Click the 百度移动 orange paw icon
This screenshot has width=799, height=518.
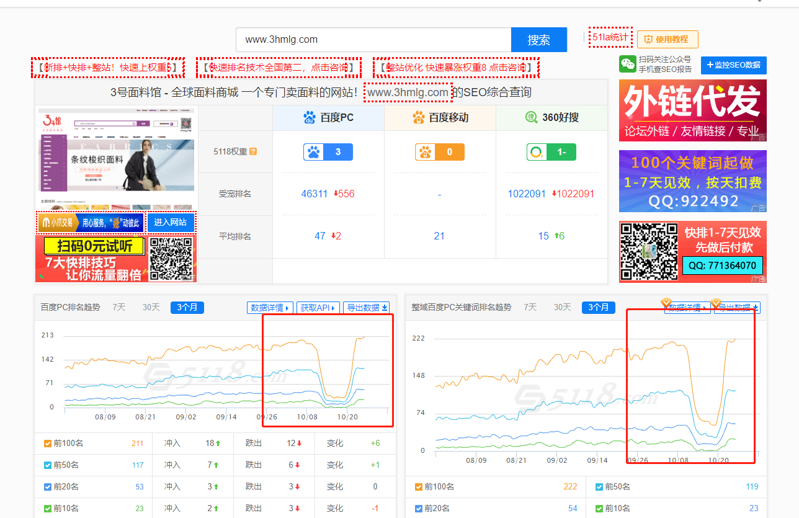418,118
